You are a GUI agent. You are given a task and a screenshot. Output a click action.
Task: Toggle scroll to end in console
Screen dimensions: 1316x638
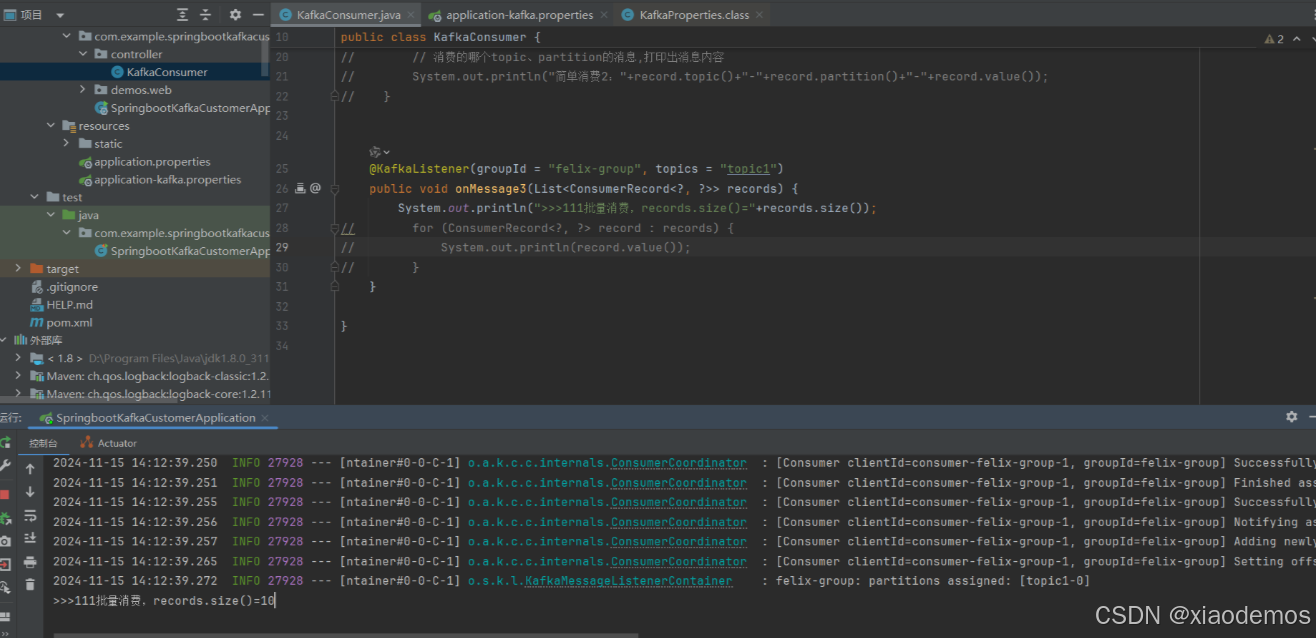30,540
